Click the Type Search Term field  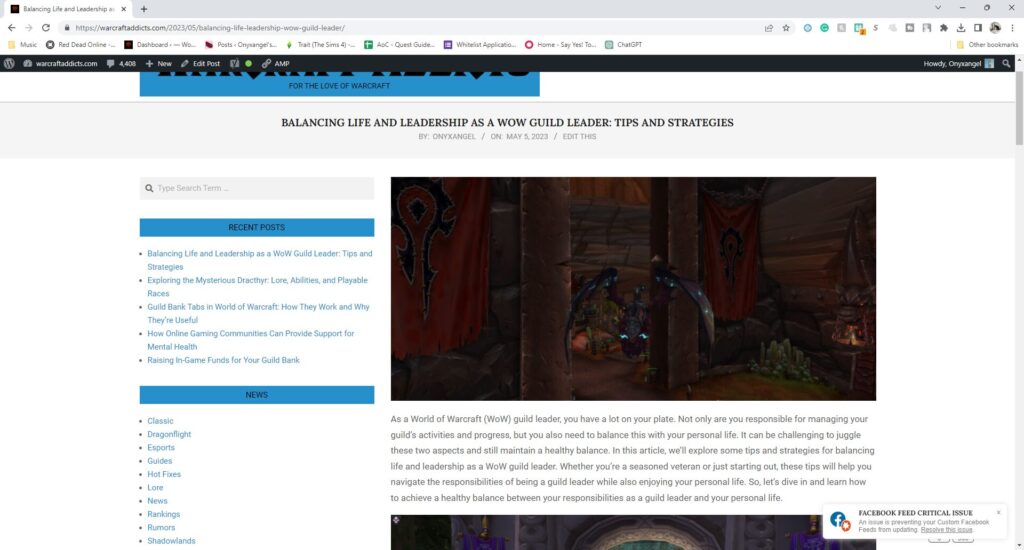coord(257,188)
